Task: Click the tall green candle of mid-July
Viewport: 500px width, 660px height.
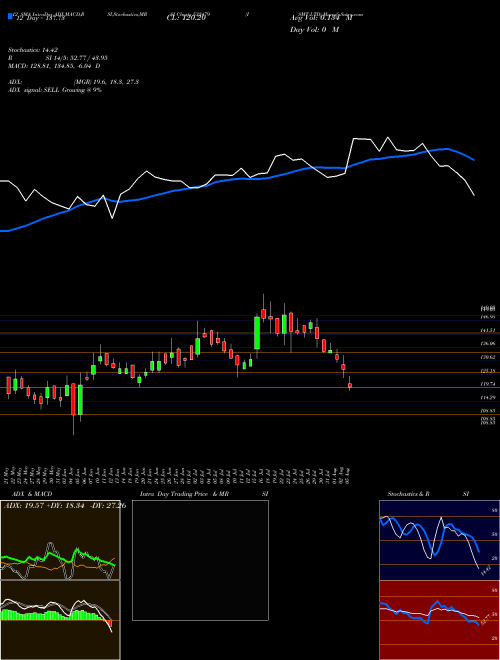Action: [257, 333]
